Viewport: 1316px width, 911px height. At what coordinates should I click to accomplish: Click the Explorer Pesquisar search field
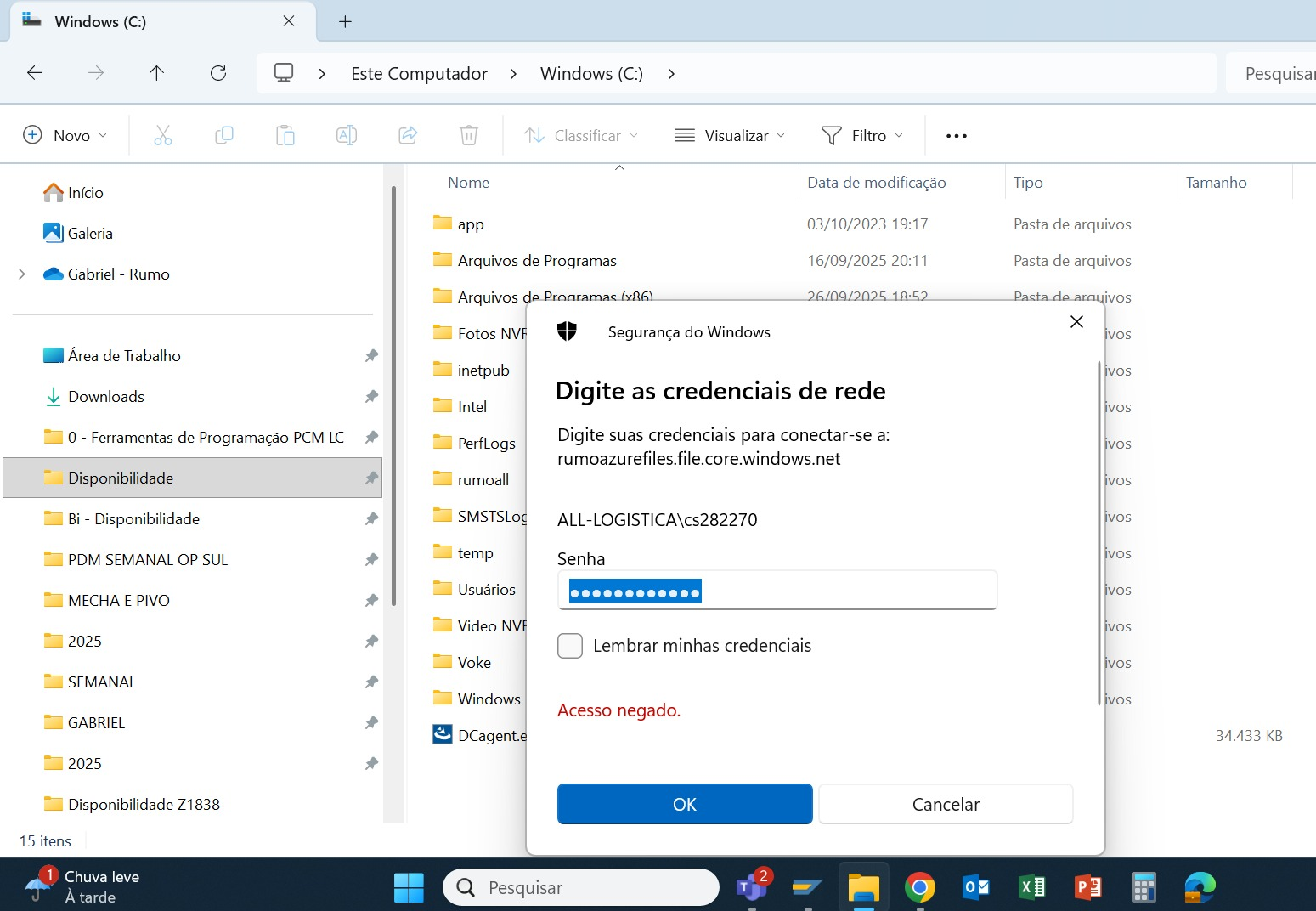coord(1271,73)
